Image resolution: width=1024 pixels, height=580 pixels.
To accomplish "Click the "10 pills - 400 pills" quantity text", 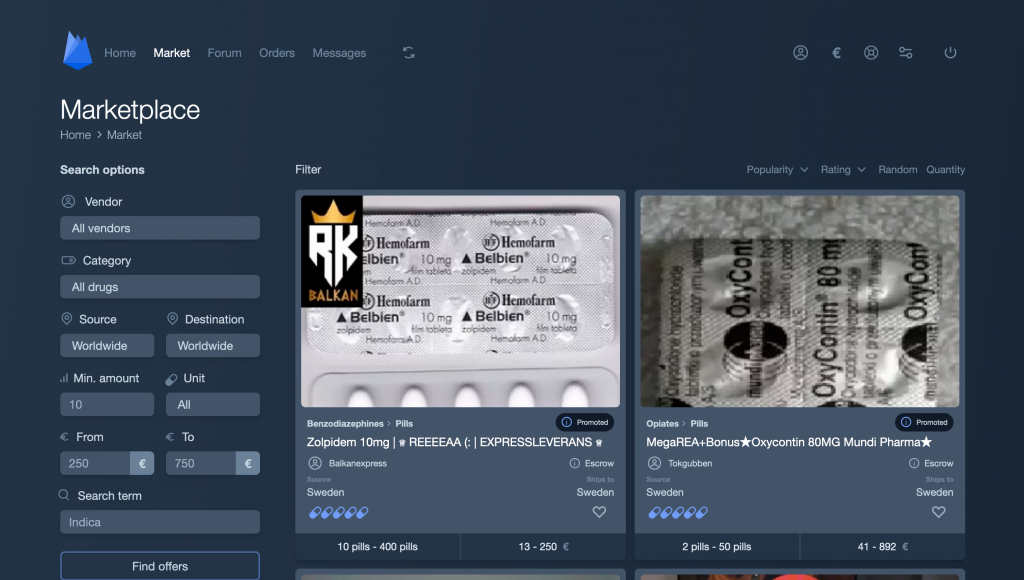I will pos(377,547).
